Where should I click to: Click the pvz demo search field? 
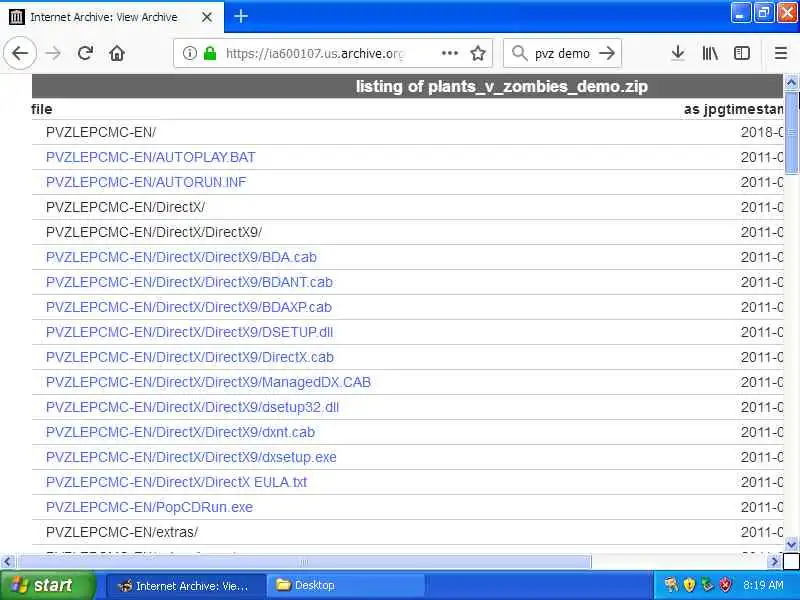point(562,53)
